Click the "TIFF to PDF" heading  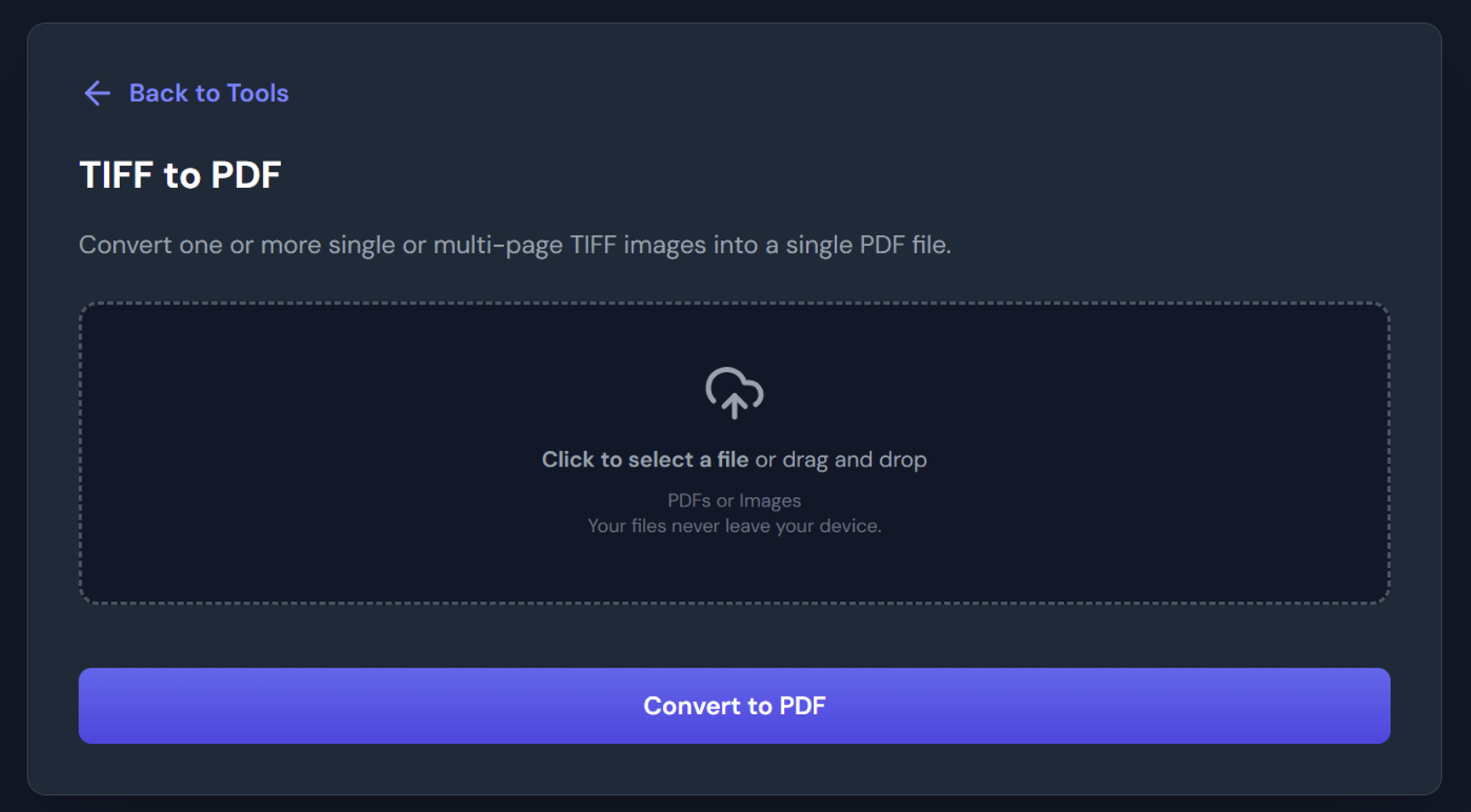coord(180,175)
